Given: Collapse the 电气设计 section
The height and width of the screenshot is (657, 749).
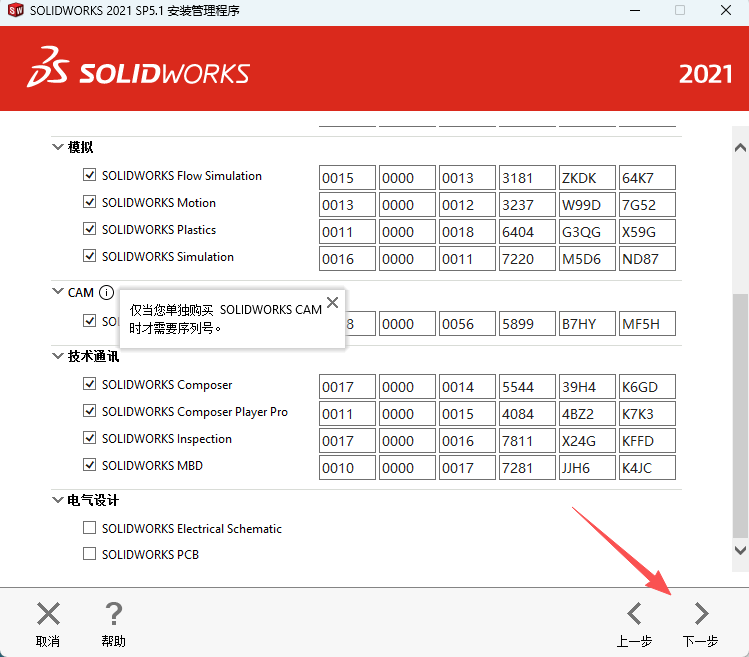Looking at the screenshot, I should (x=58, y=500).
